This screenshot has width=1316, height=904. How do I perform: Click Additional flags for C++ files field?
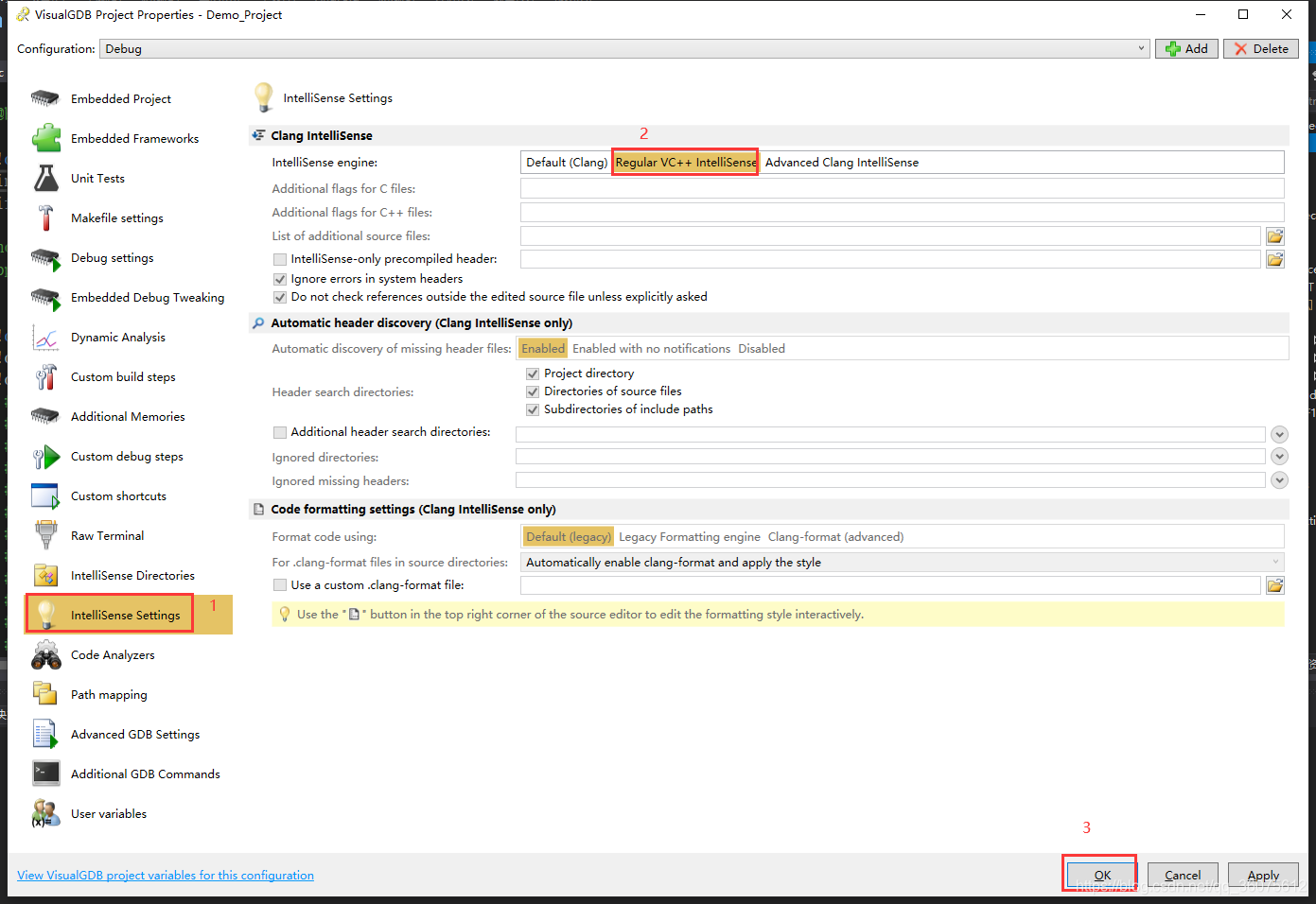903,213
